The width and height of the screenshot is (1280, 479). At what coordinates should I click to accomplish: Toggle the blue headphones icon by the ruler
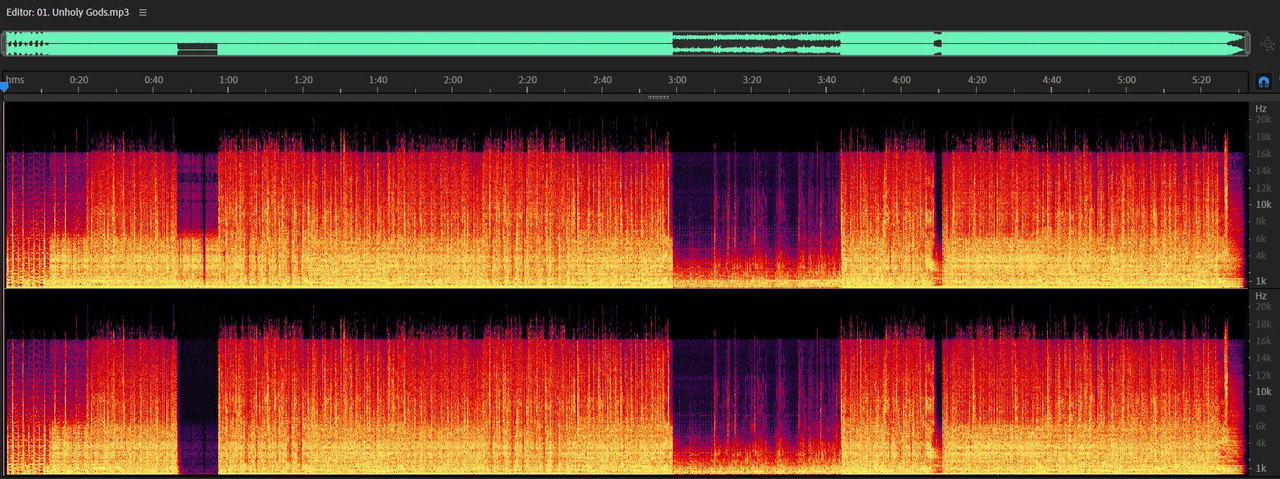(x=1264, y=81)
